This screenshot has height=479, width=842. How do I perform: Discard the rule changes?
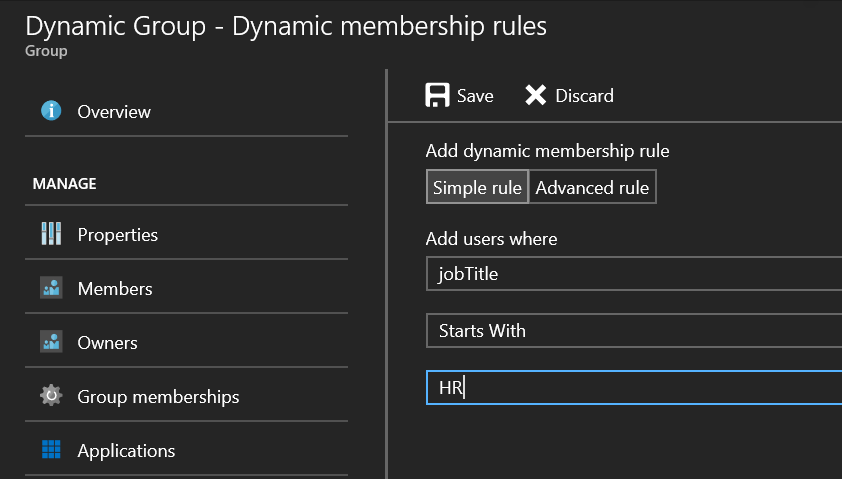coord(569,95)
